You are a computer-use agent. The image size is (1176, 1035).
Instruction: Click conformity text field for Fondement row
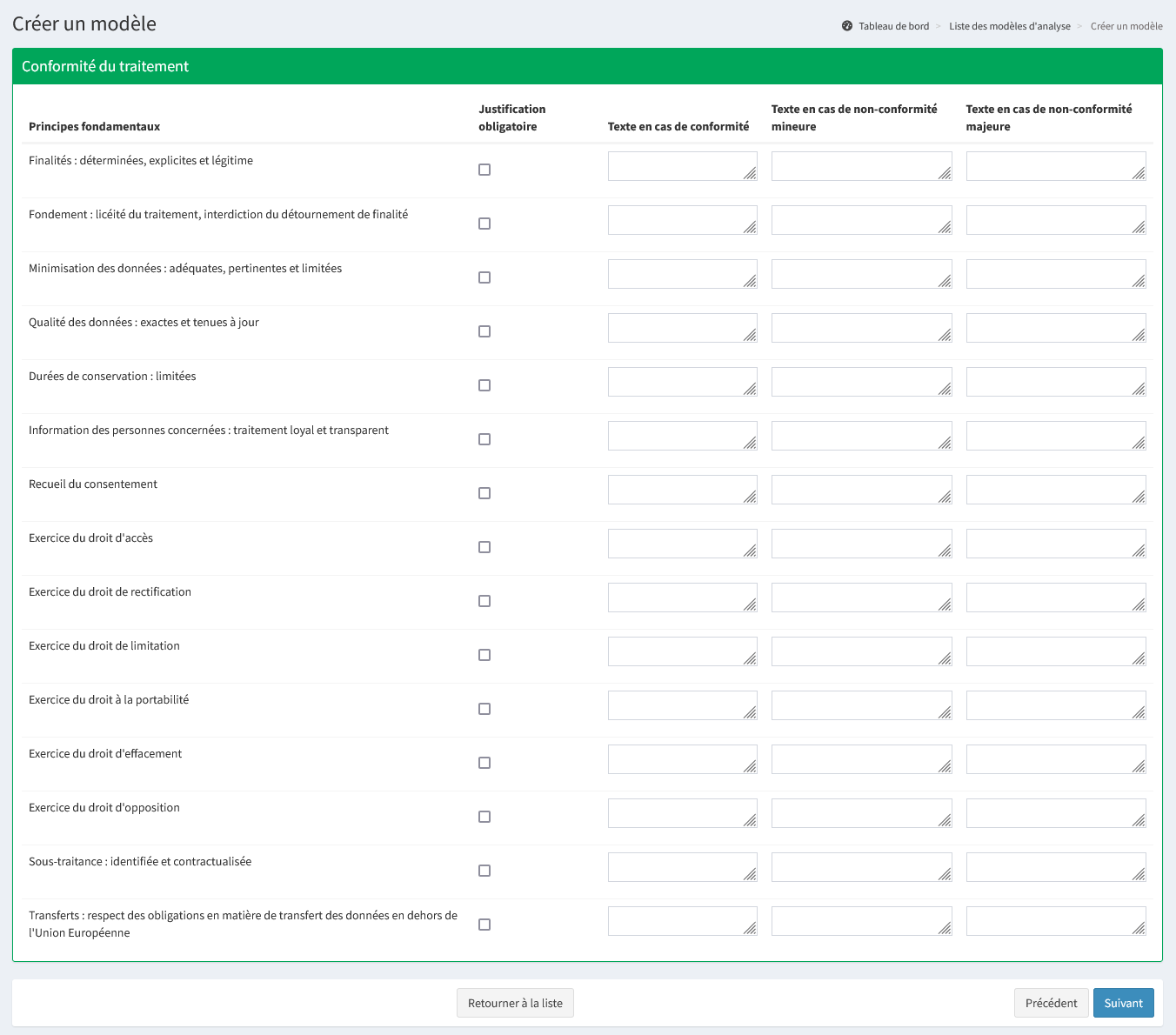pyautogui.click(x=681, y=220)
